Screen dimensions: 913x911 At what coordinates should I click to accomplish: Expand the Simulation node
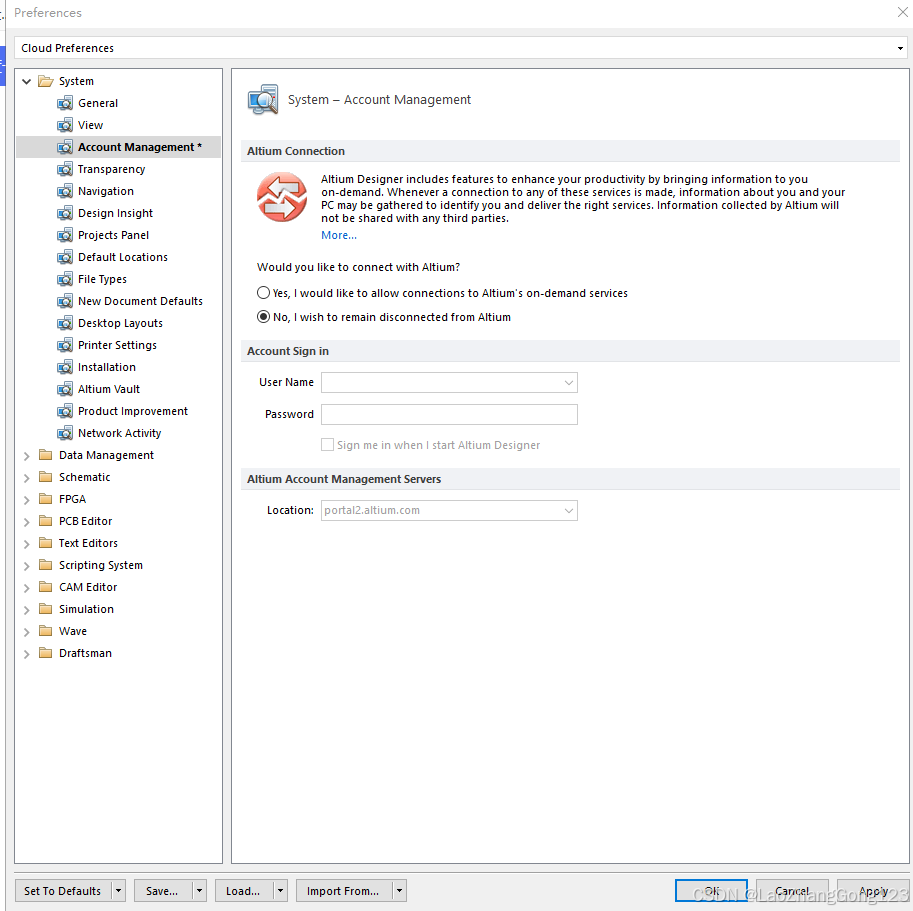click(x=26, y=610)
